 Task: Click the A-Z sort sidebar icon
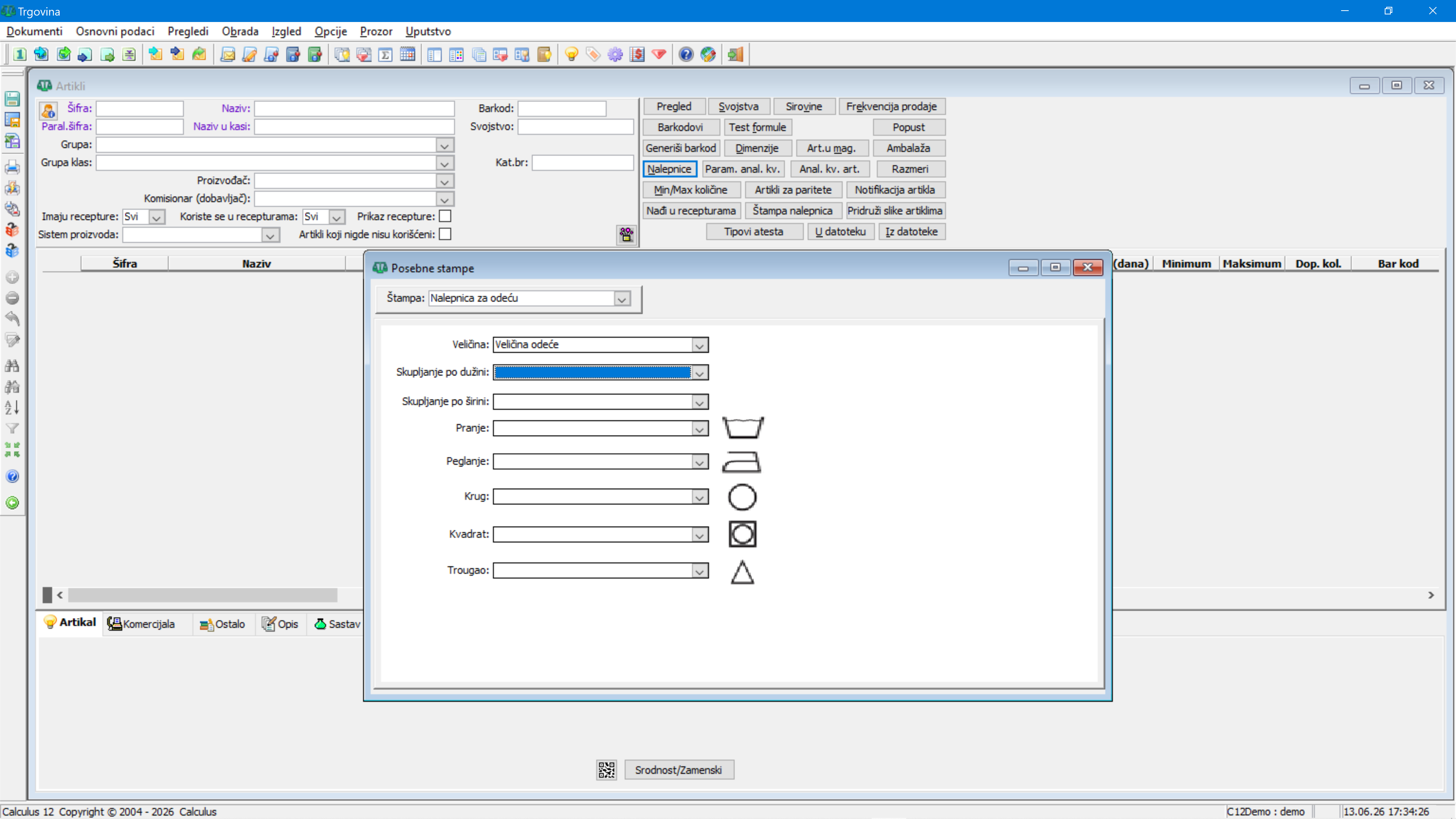(x=12, y=407)
